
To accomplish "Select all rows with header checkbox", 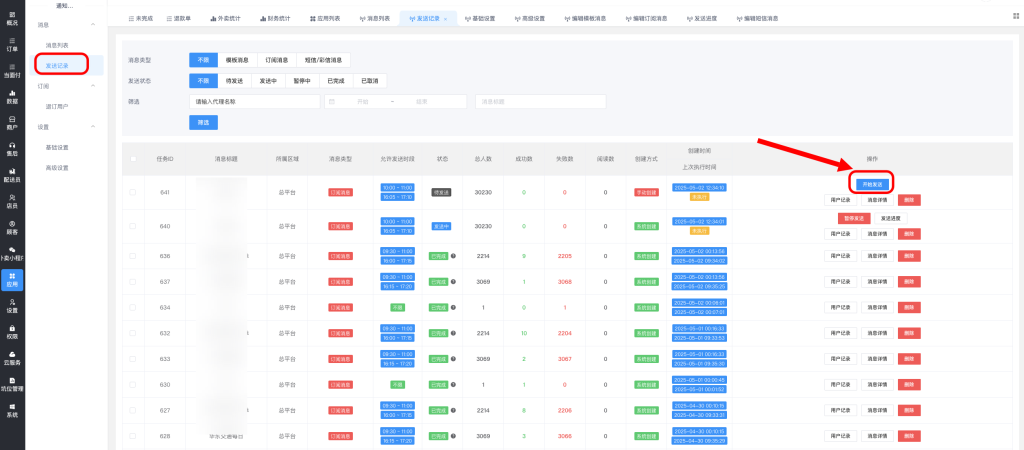I will click(x=133, y=158).
